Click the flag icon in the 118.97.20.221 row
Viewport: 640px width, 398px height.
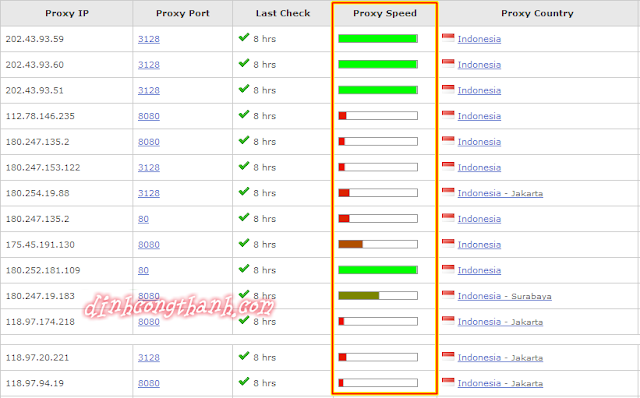tap(448, 356)
